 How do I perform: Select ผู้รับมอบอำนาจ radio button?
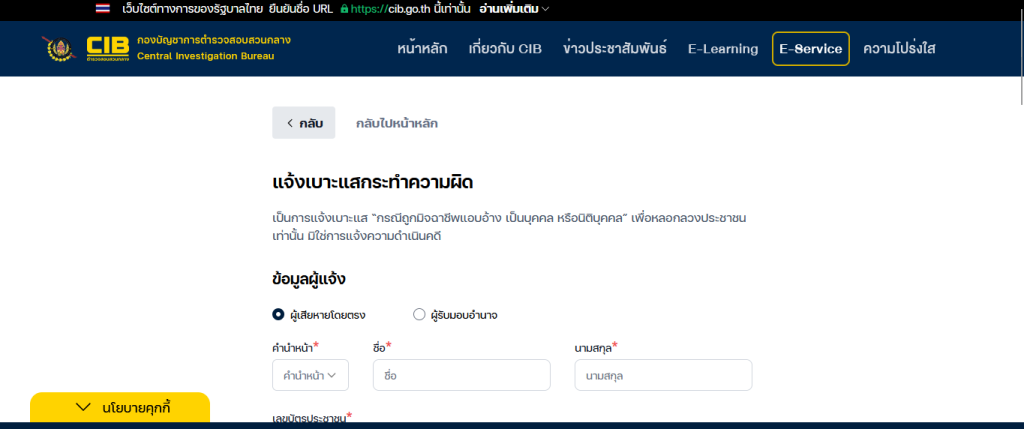pyautogui.click(x=419, y=314)
